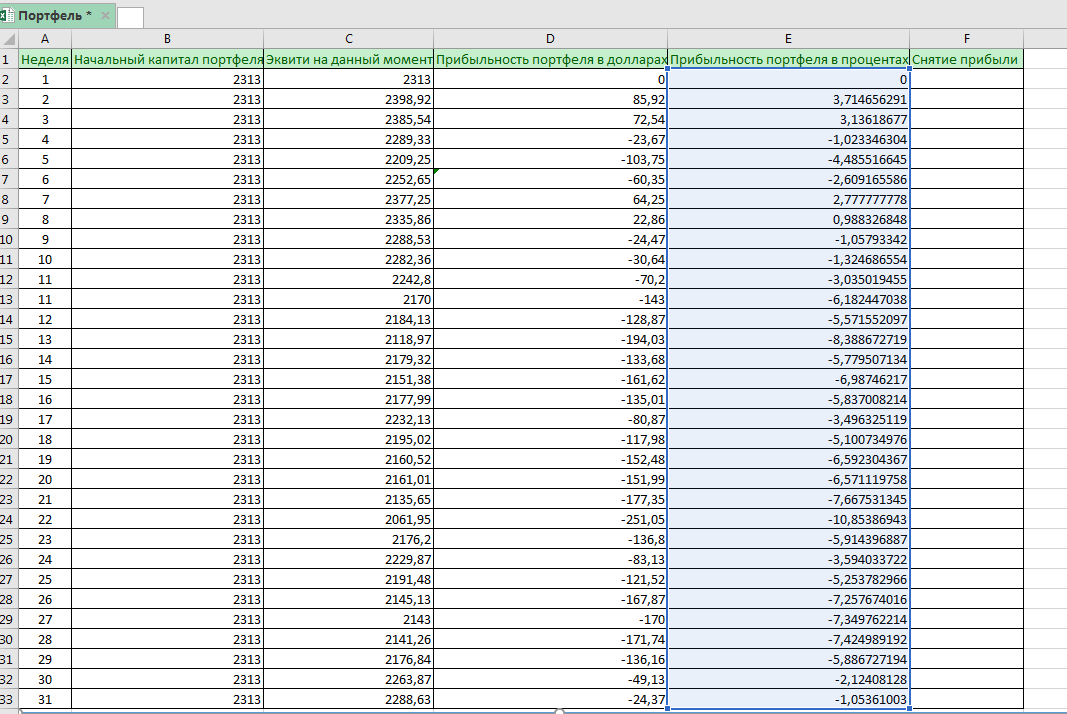Image resolution: width=1067 pixels, height=714 pixels.
Task: Click cell showing -251,05 in column D
Action: click(550, 519)
